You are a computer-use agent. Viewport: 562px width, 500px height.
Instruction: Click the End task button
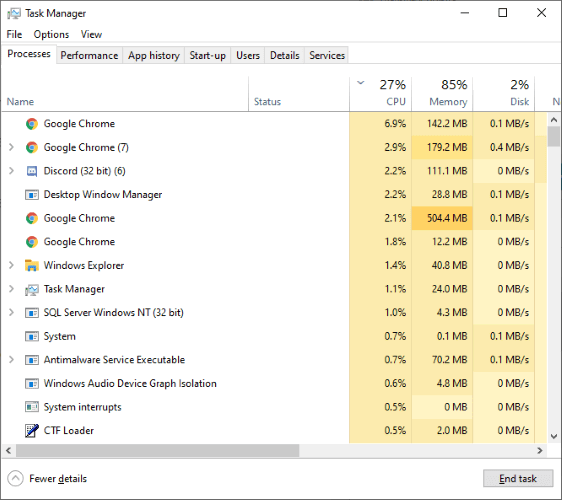(518, 478)
